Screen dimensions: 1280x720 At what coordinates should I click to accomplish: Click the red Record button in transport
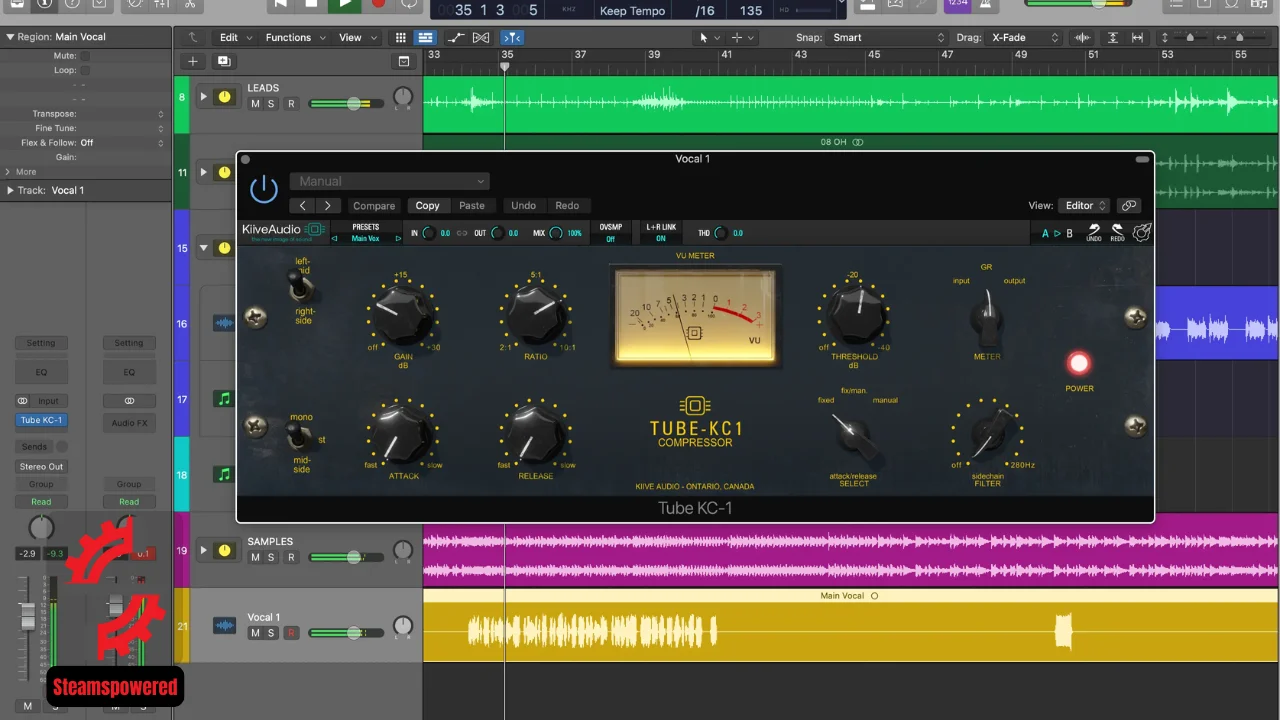pos(378,4)
